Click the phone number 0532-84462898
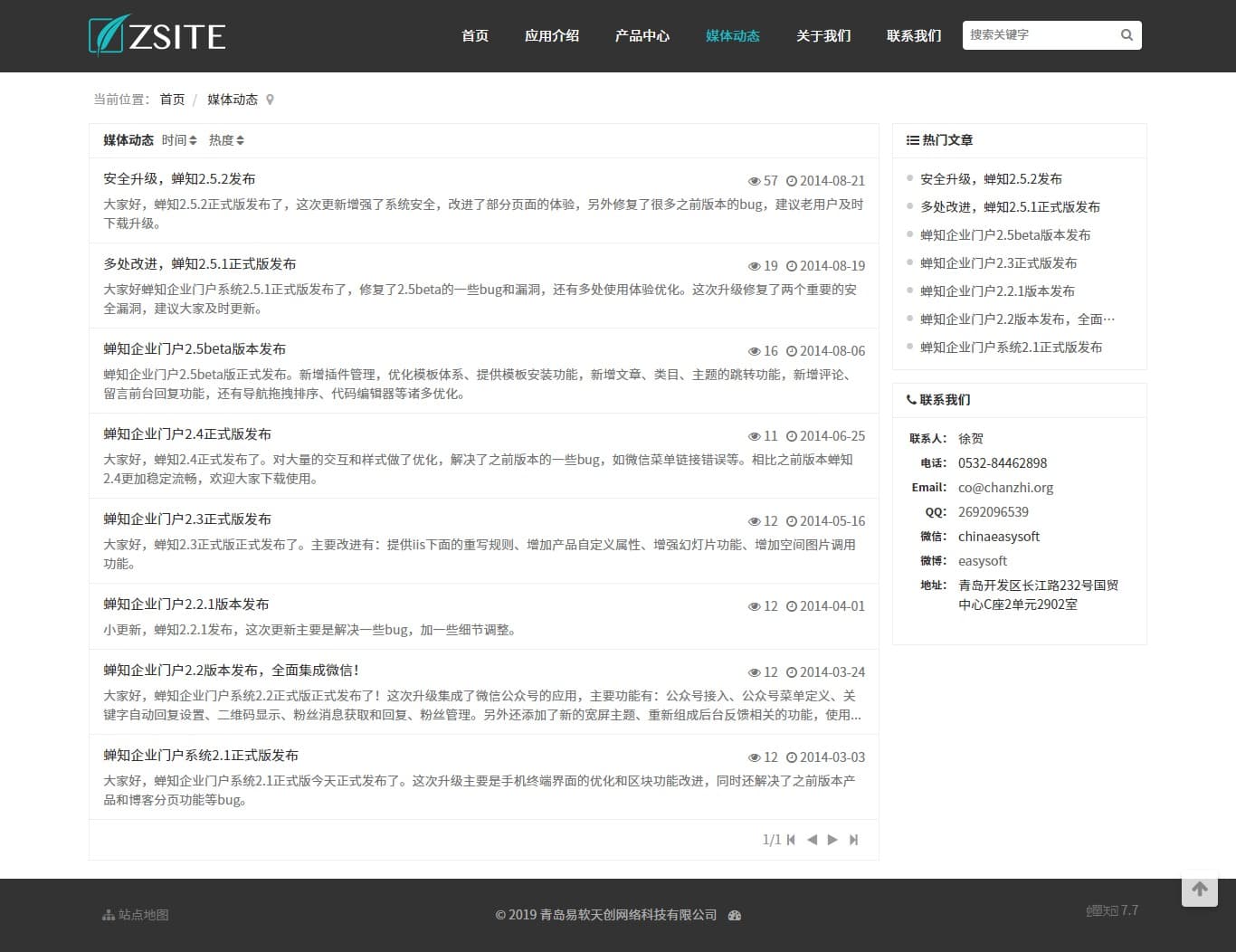The width and height of the screenshot is (1236, 952). 1003,463
